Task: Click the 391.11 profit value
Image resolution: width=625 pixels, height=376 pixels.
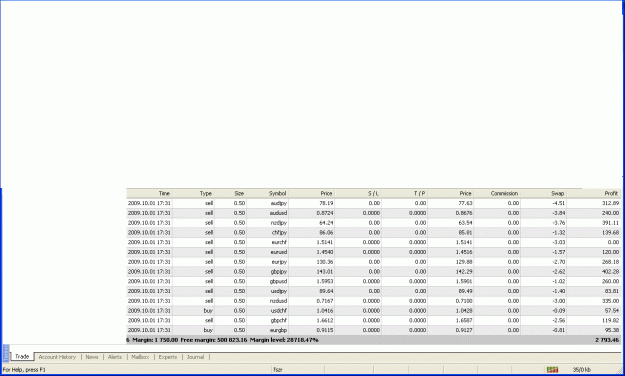Action: (611, 223)
